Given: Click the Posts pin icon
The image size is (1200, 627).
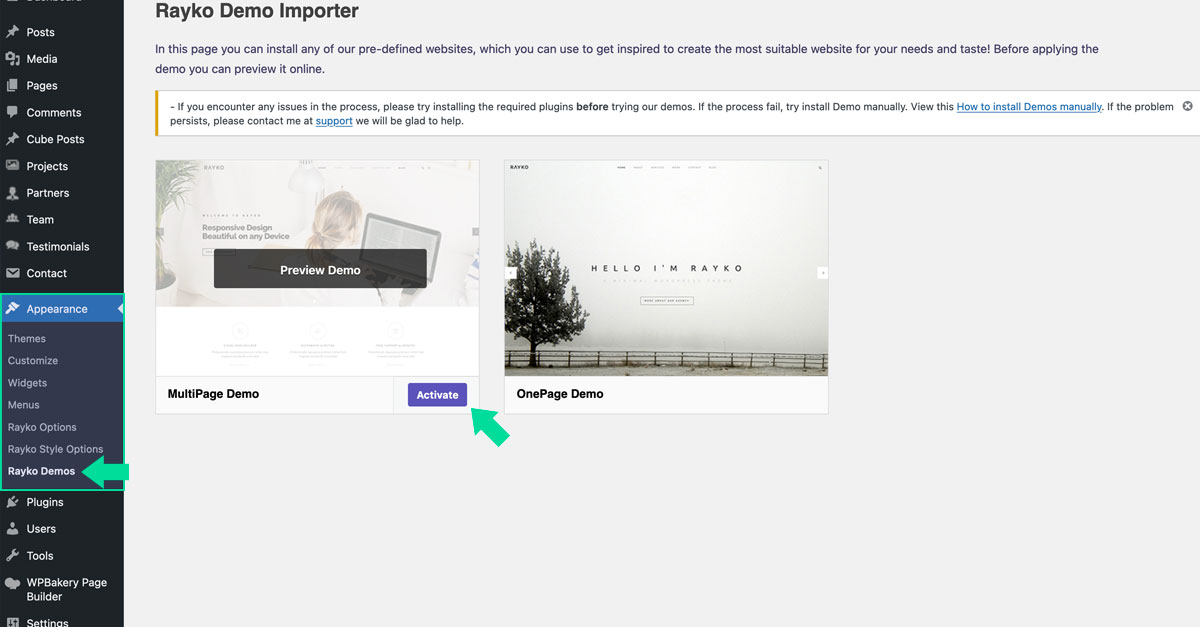Looking at the screenshot, I should pos(12,32).
